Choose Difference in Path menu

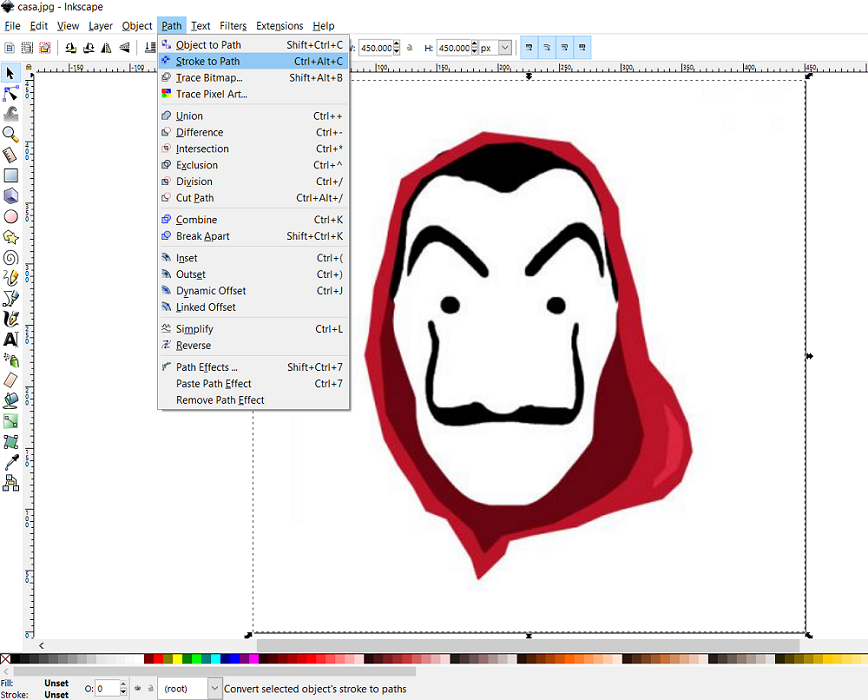[x=254, y=132]
